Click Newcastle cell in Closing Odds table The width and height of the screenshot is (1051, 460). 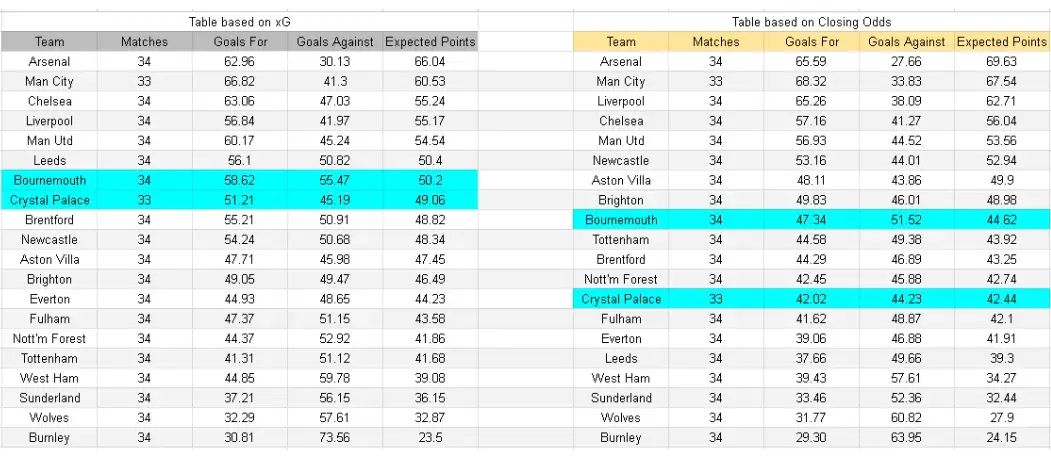tap(621, 161)
